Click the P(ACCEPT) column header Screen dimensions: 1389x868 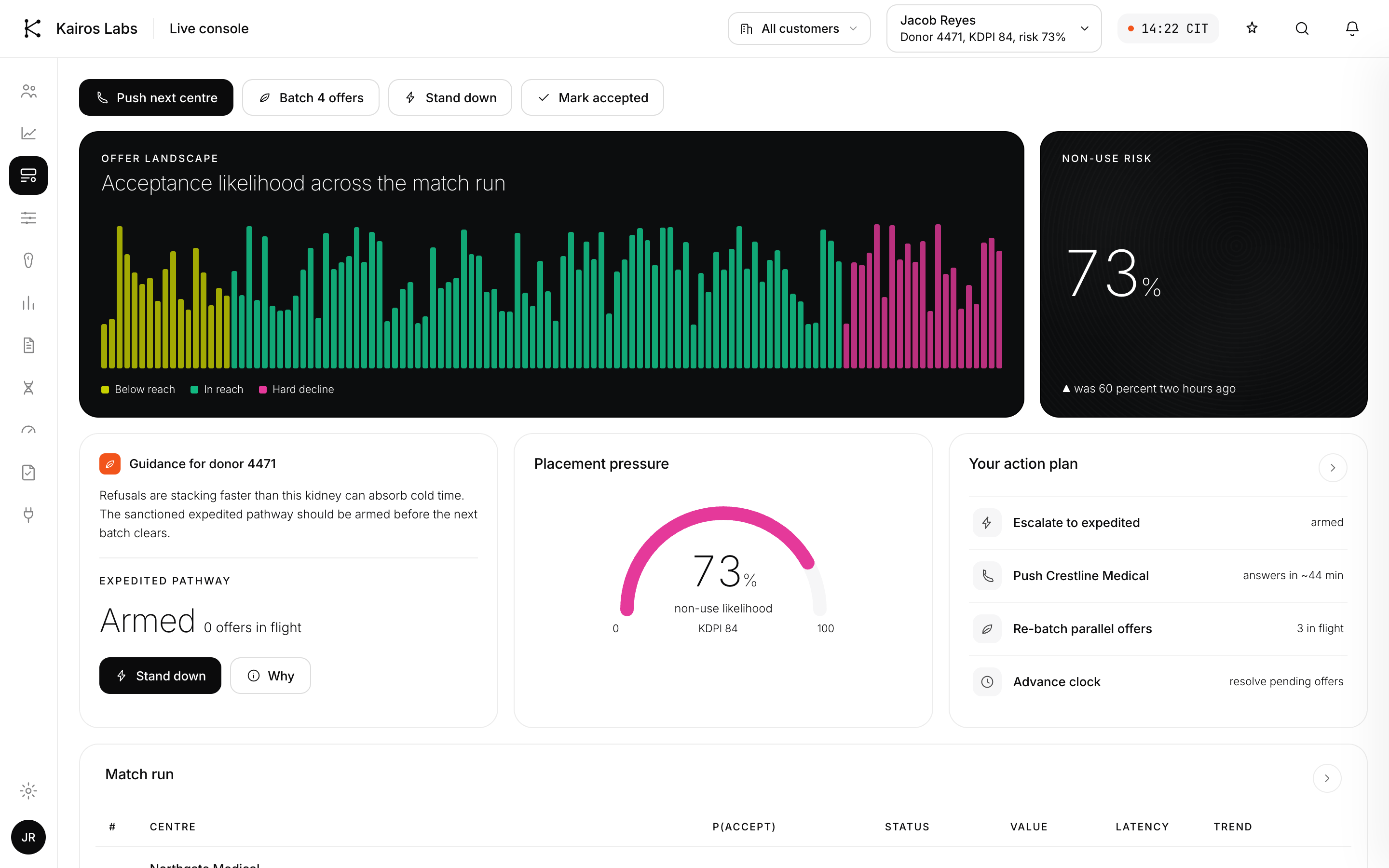tap(744, 827)
